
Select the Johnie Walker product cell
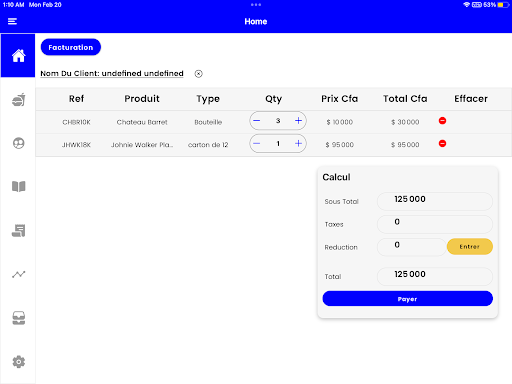click(142, 145)
